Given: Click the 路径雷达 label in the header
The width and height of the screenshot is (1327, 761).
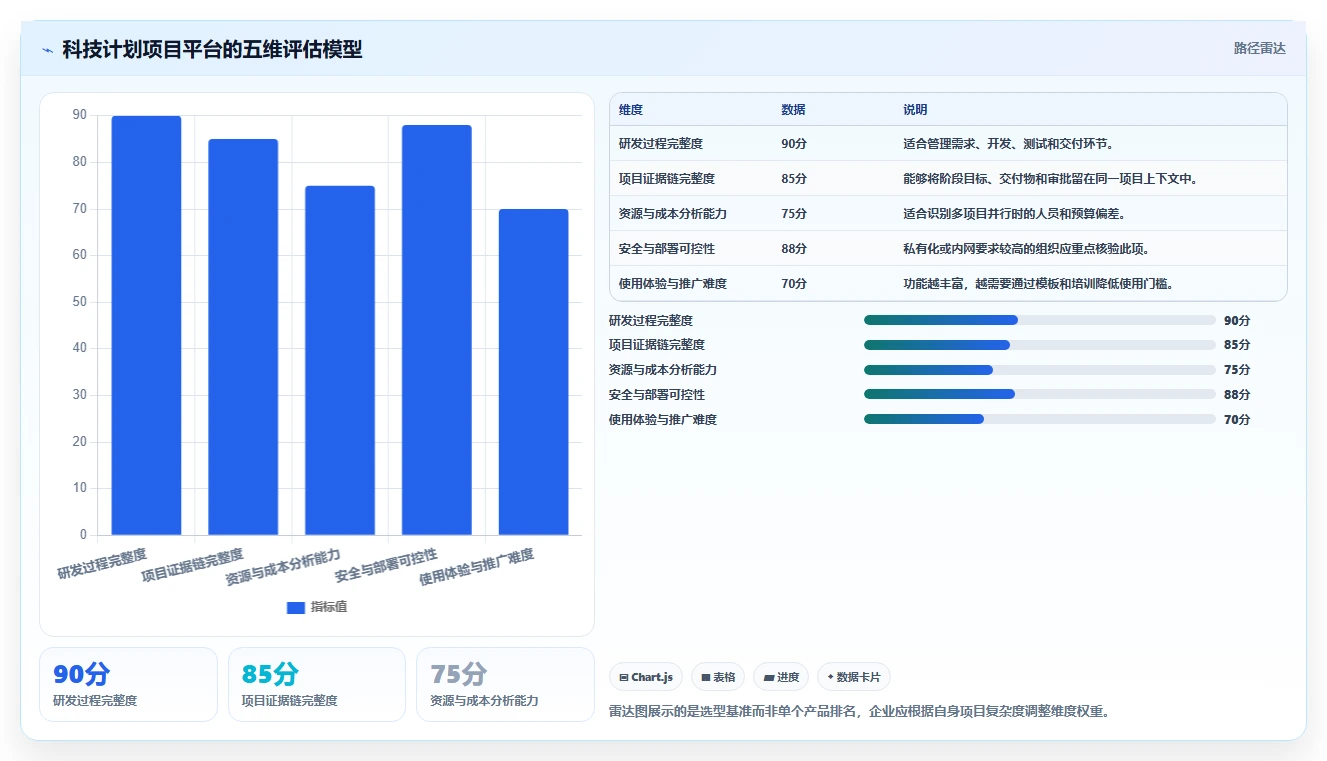Looking at the screenshot, I should coord(1259,48).
